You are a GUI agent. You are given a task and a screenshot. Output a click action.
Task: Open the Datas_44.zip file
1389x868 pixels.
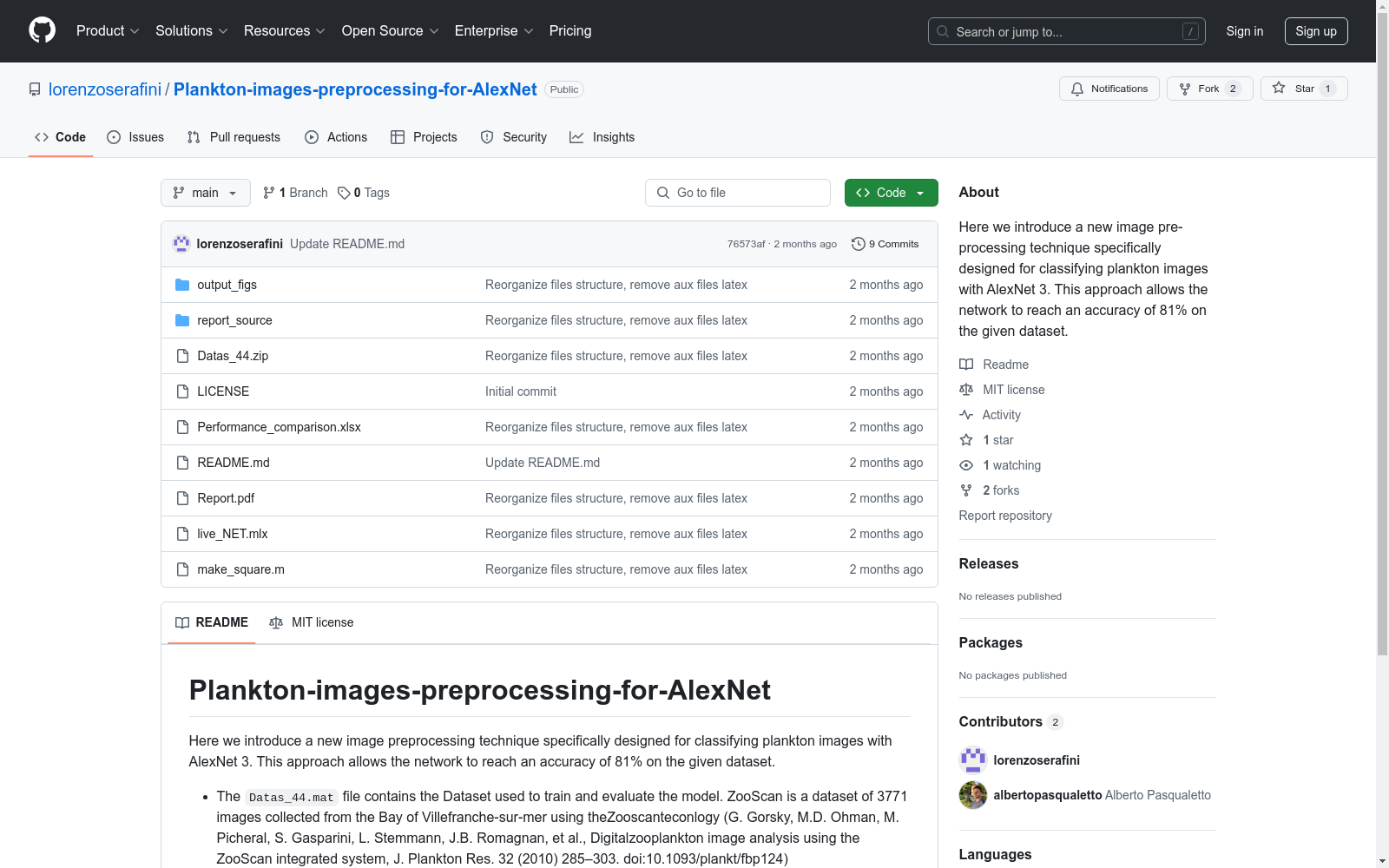[233, 356]
